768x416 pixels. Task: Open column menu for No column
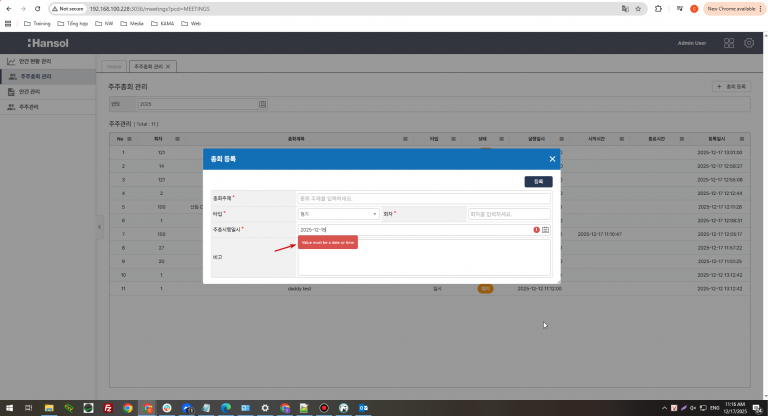tap(129, 139)
